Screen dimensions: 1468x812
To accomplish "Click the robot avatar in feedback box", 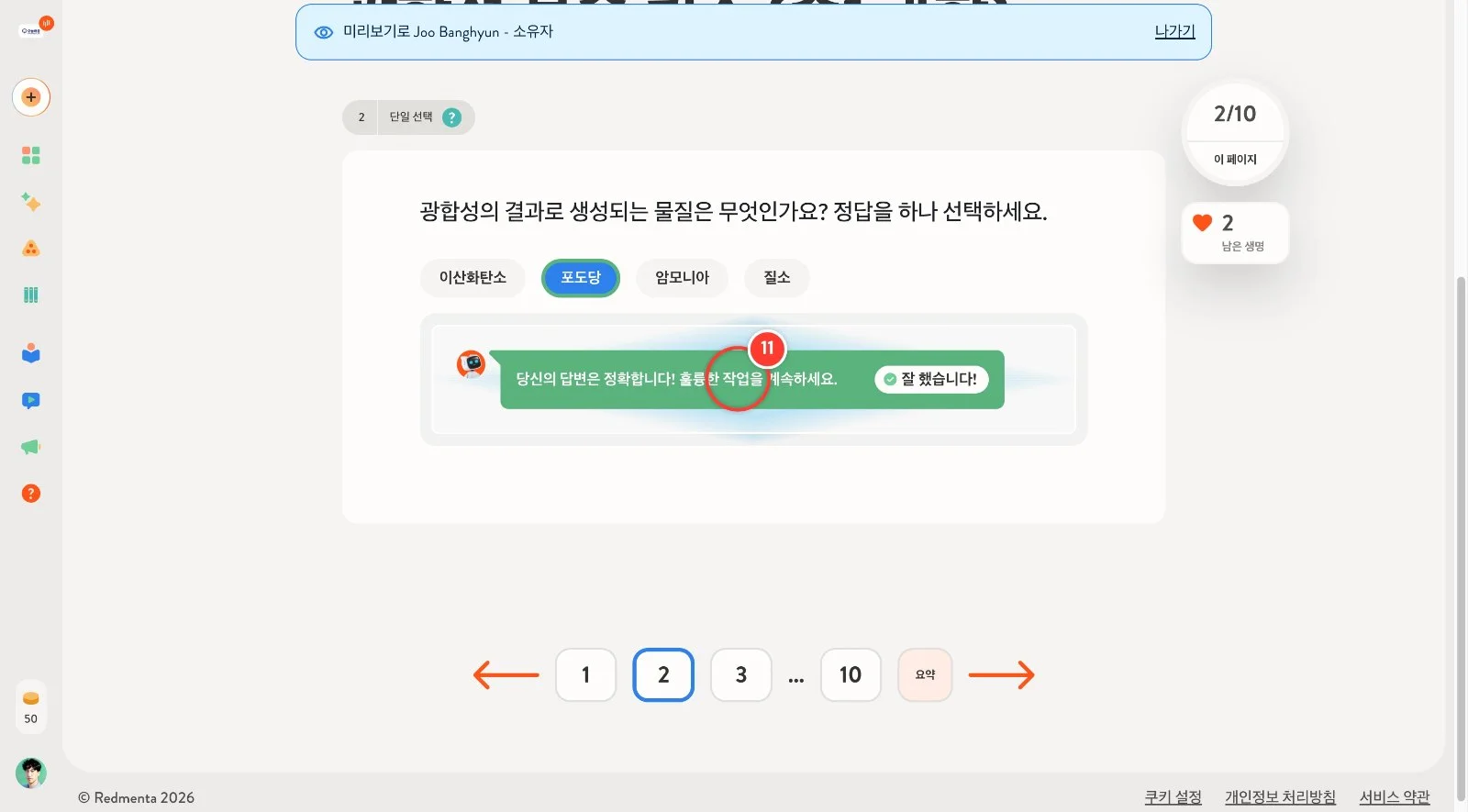I will [472, 364].
